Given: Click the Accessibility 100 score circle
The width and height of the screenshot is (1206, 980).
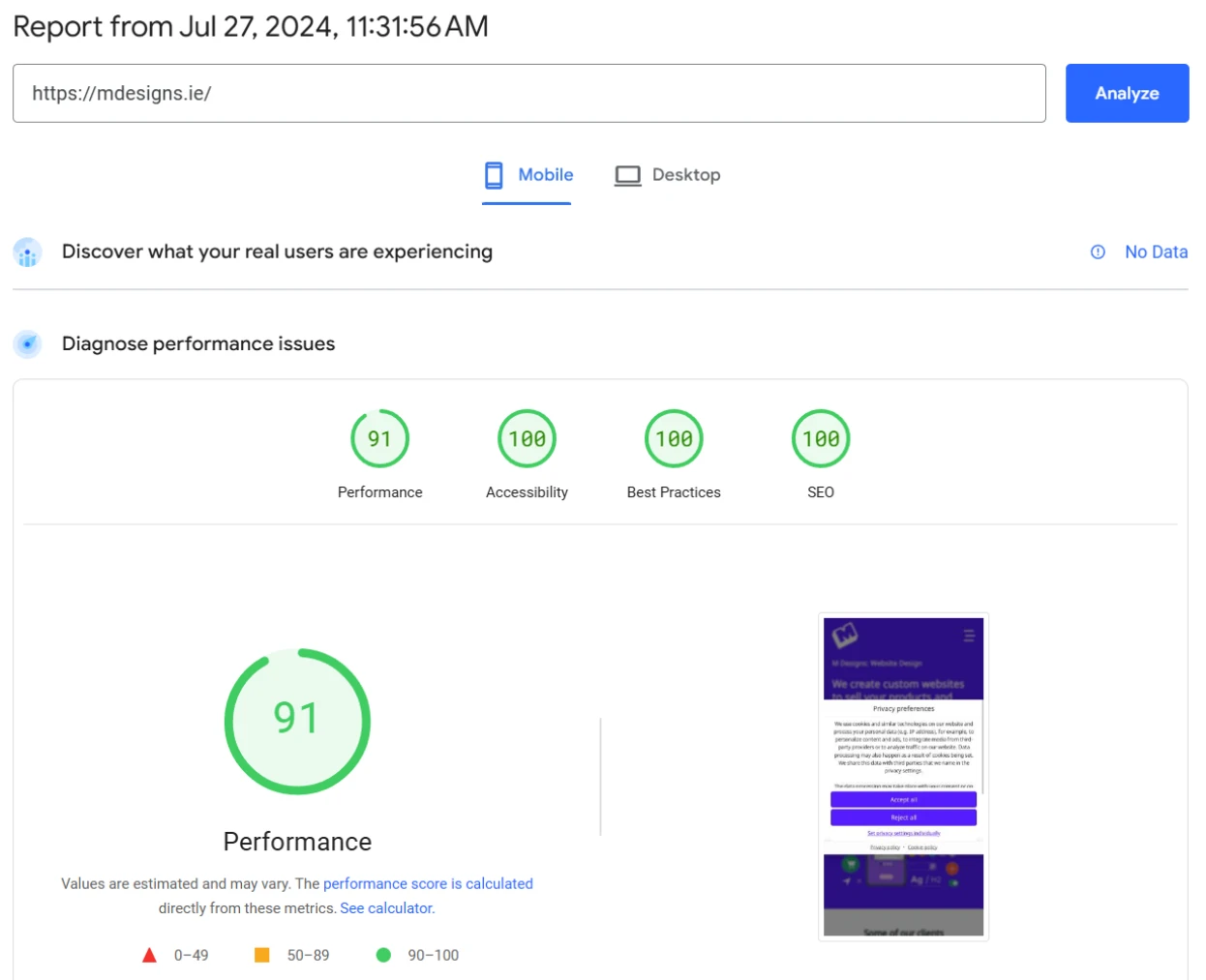Looking at the screenshot, I should 527,437.
